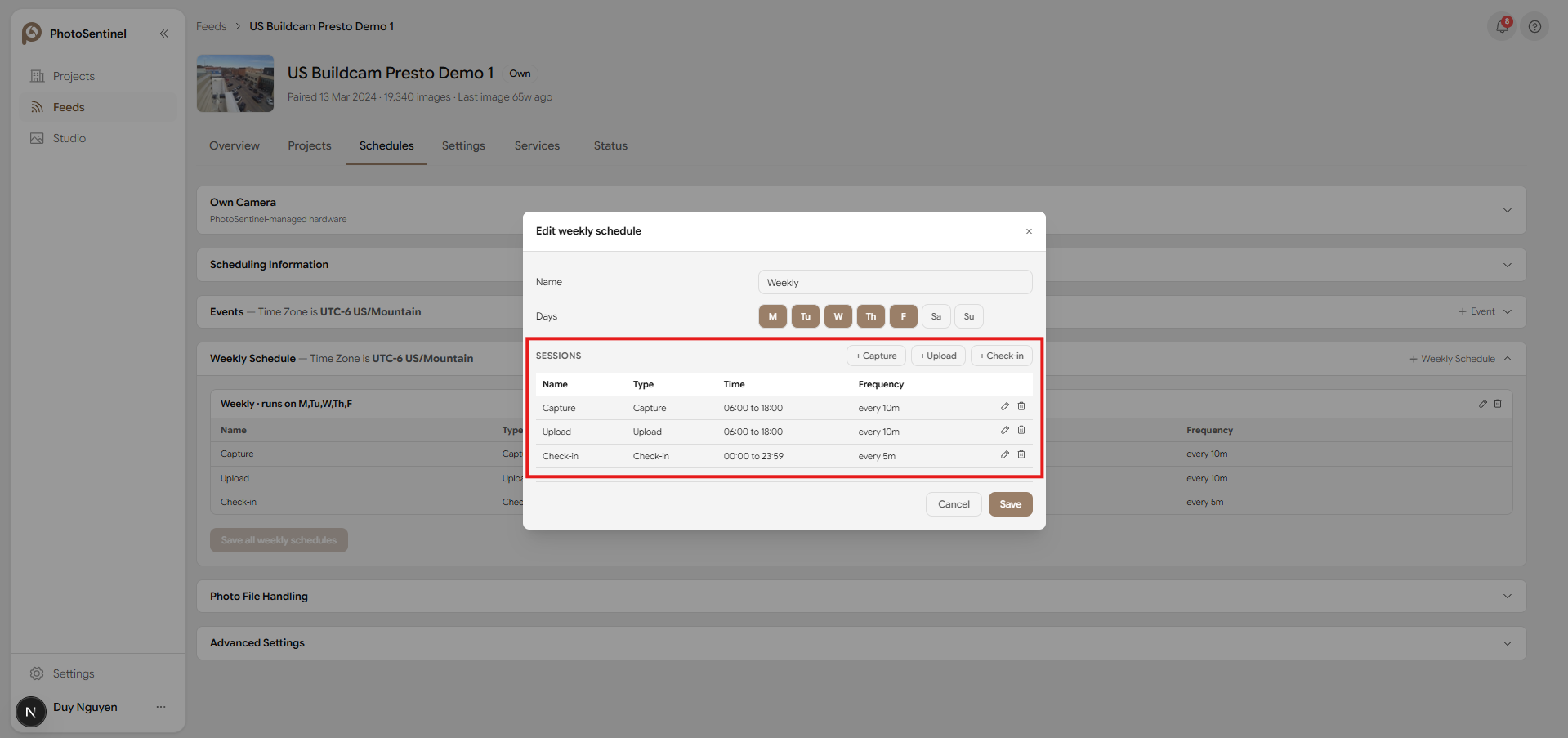Edit the Capture session with pencil icon
1568x738 pixels.
click(1005, 406)
